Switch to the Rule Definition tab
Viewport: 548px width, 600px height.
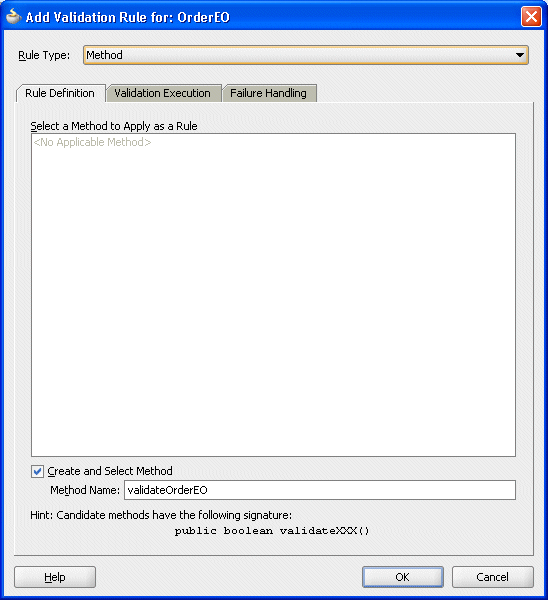[x=60, y=93]
